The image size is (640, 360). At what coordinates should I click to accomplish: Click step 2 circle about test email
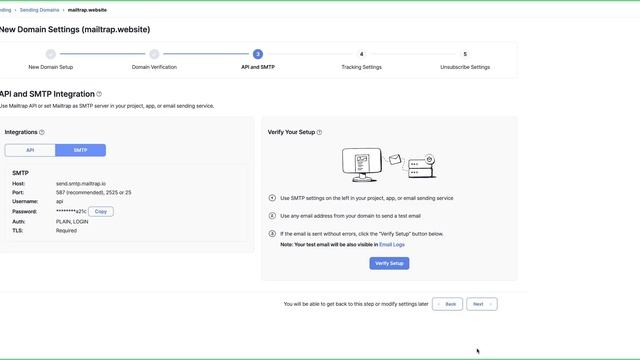pos(272,216)
